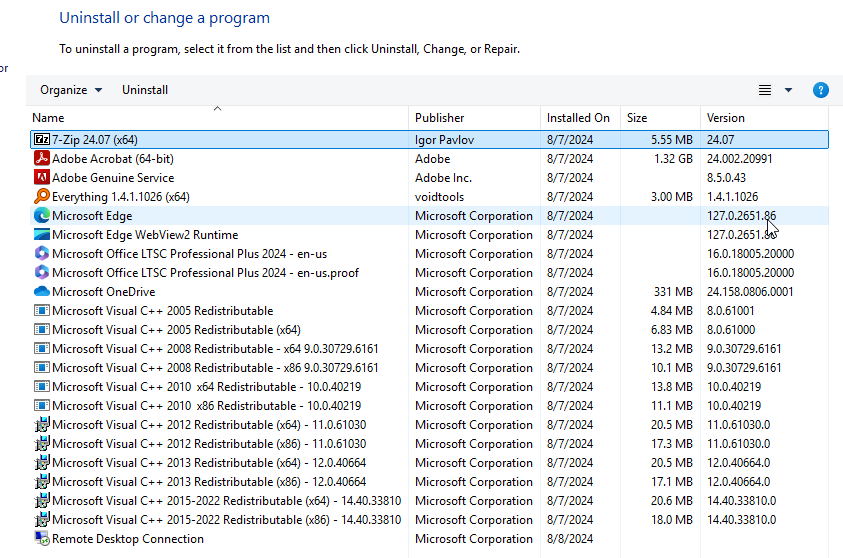Click the Visual C++ 2005 (x64) icon
Screen dimensions: 843x558
(x=42, y=330)
